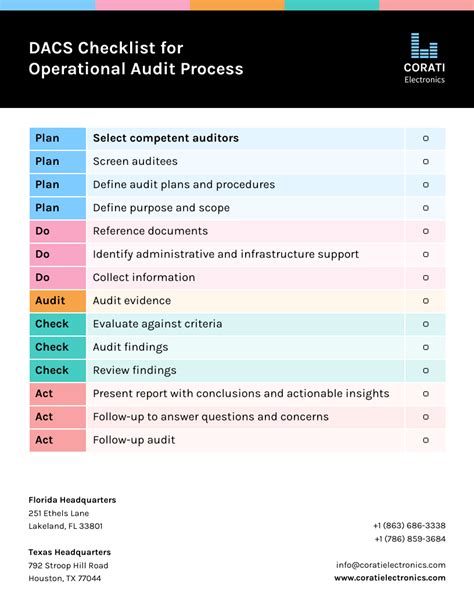Screen dimensions: 474x613
Task: Select the orange Audit label cell
Action: pos(57,301)
